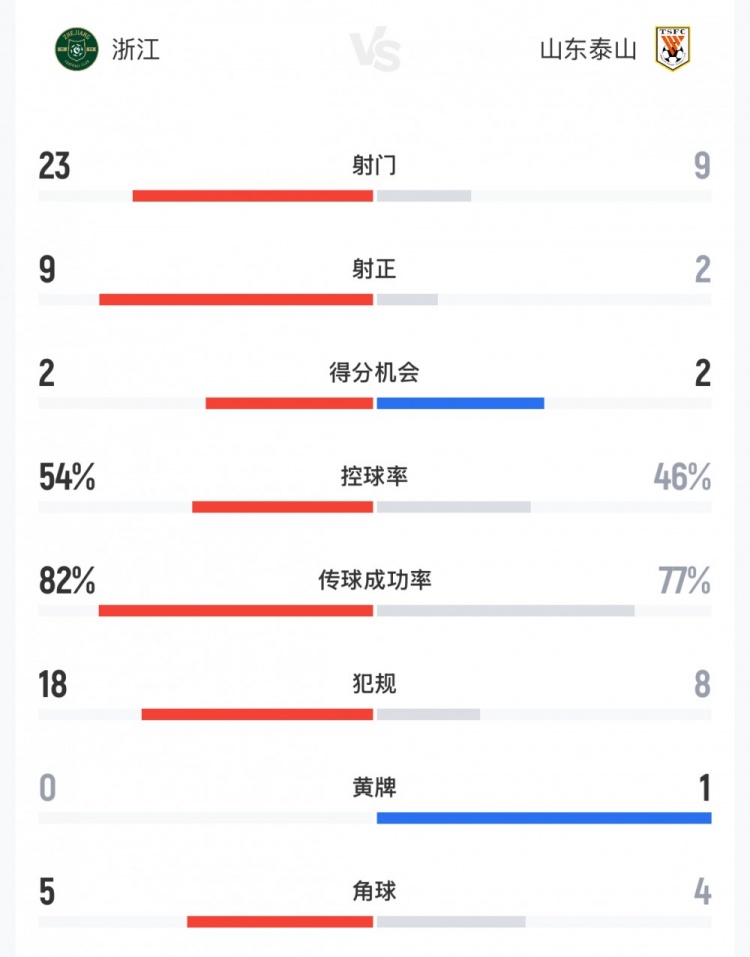750x957 pixels.
Task: Click the 得分机会 stat label
Action: coord(374,372)
